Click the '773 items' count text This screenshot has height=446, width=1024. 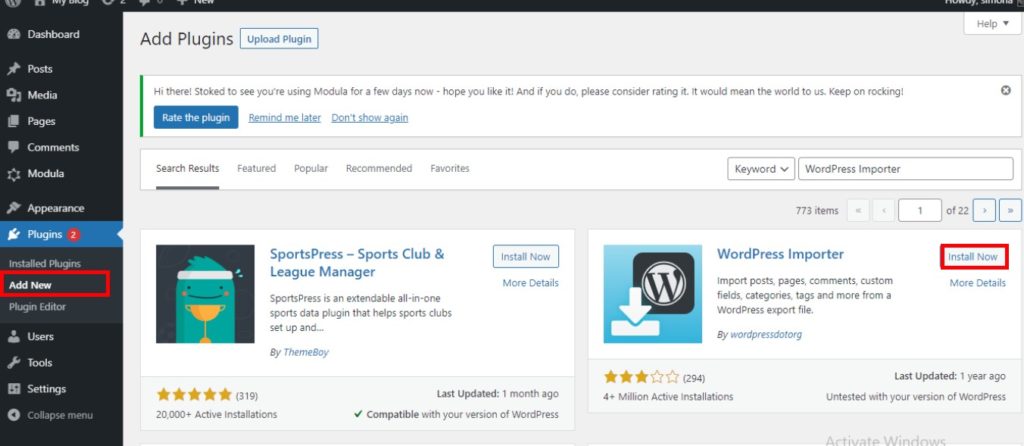(x=817, y=210)
